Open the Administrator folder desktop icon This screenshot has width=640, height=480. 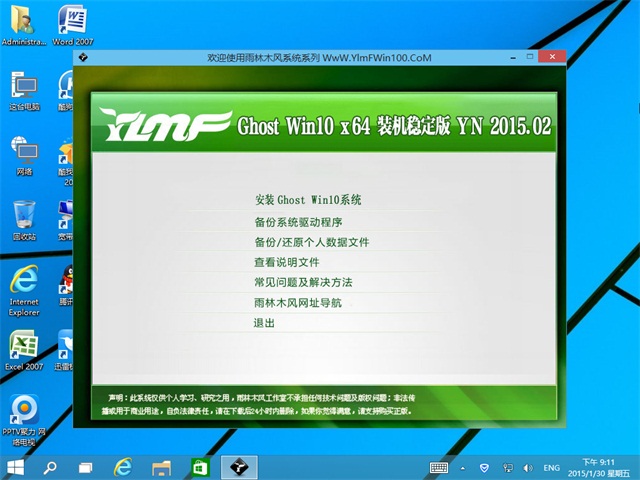(x=23, y=24)
